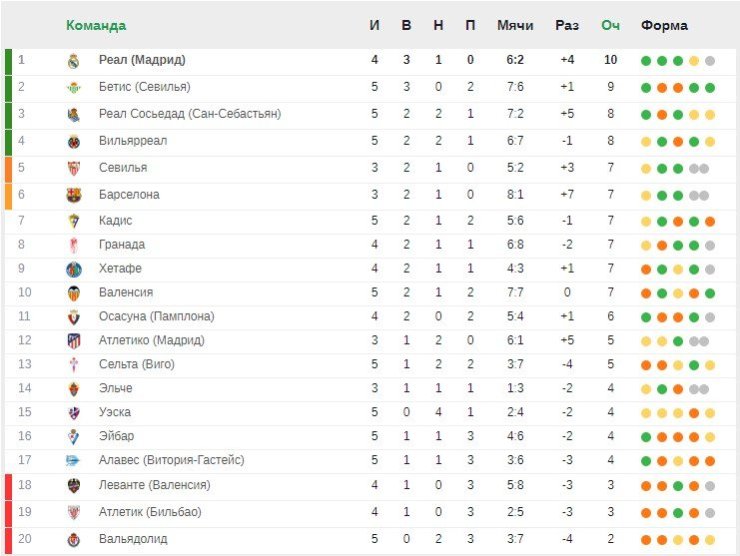Open the Реал Сосьедад team link
The height and width of the screenshot is (556, 740).
[190, 114]
